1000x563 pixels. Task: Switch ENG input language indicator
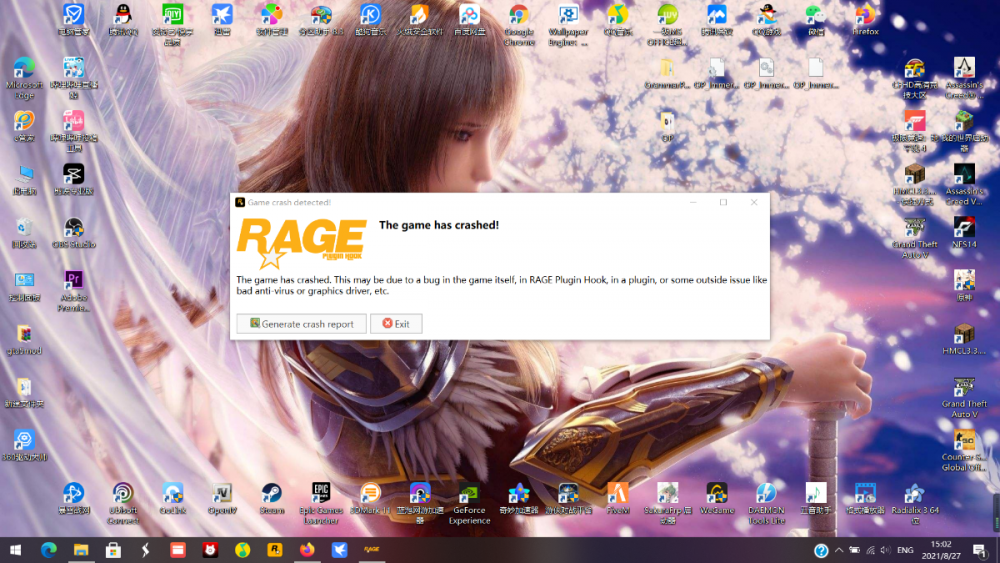[904, 550]
